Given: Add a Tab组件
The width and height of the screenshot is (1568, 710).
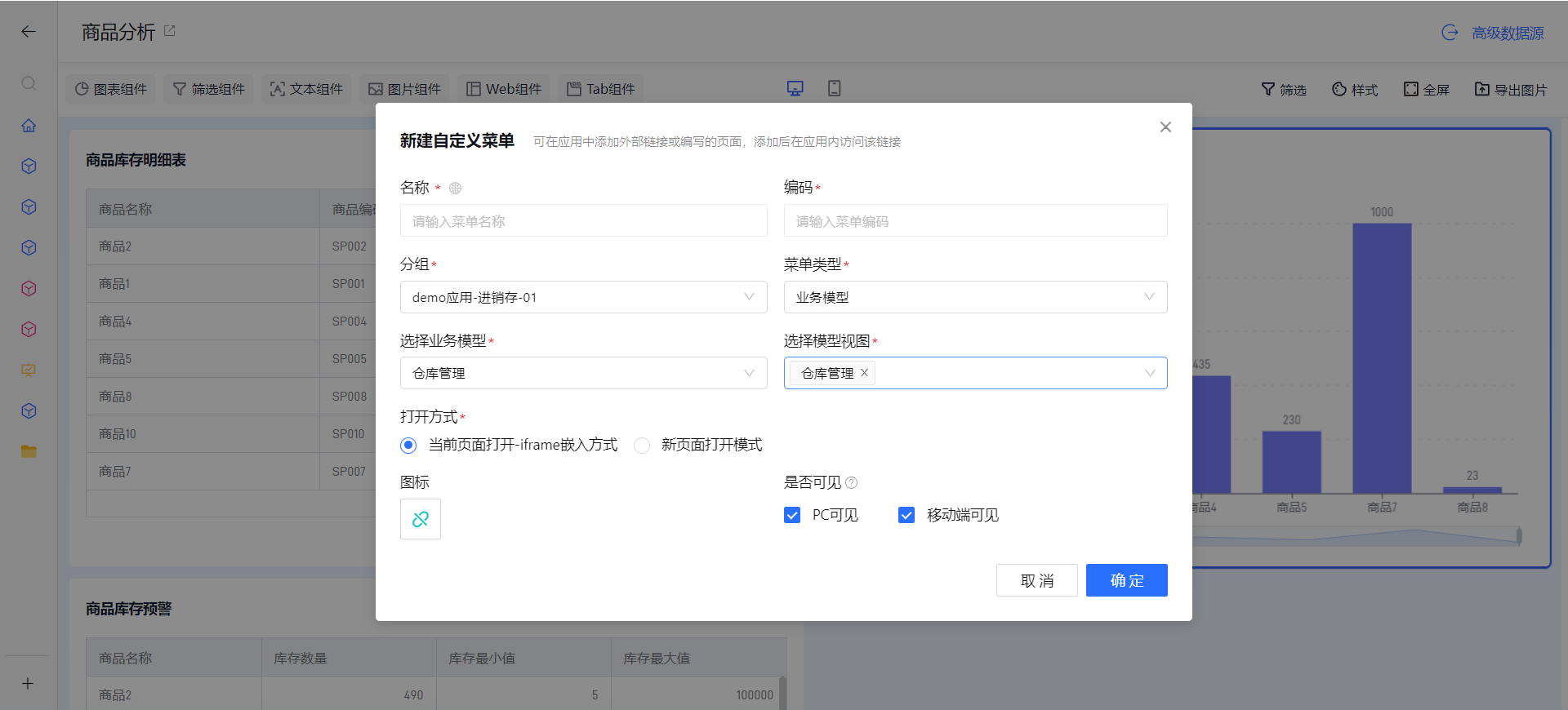Looking at the screenshot, I should click(601, 89).
